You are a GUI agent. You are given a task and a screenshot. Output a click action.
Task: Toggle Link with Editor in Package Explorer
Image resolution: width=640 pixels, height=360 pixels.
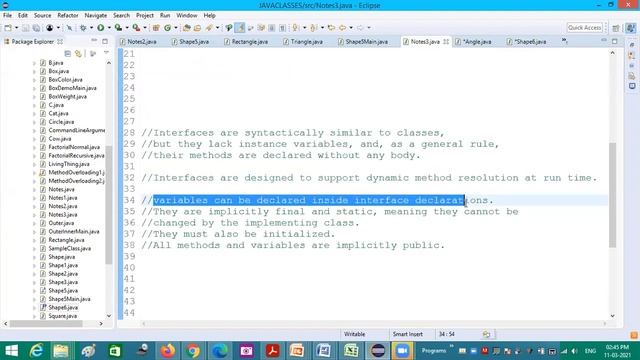(78, 54)
